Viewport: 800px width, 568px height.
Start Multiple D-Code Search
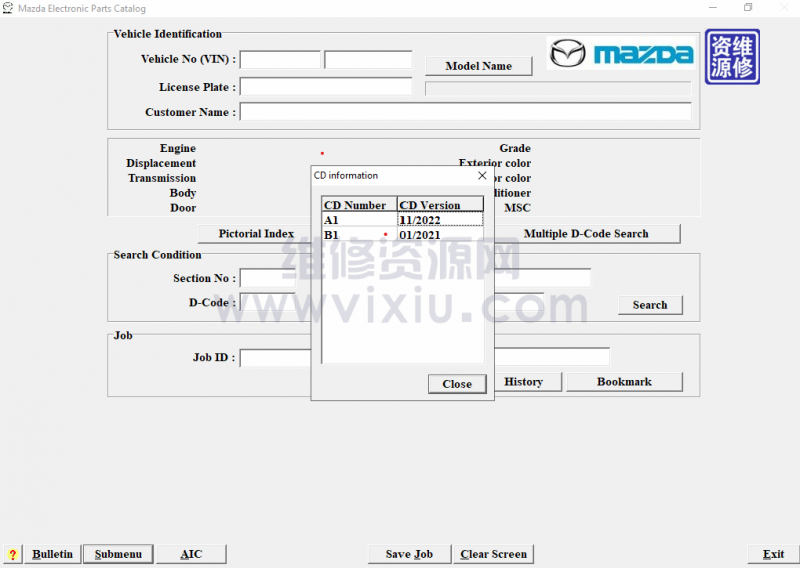[x=586, y=234]
